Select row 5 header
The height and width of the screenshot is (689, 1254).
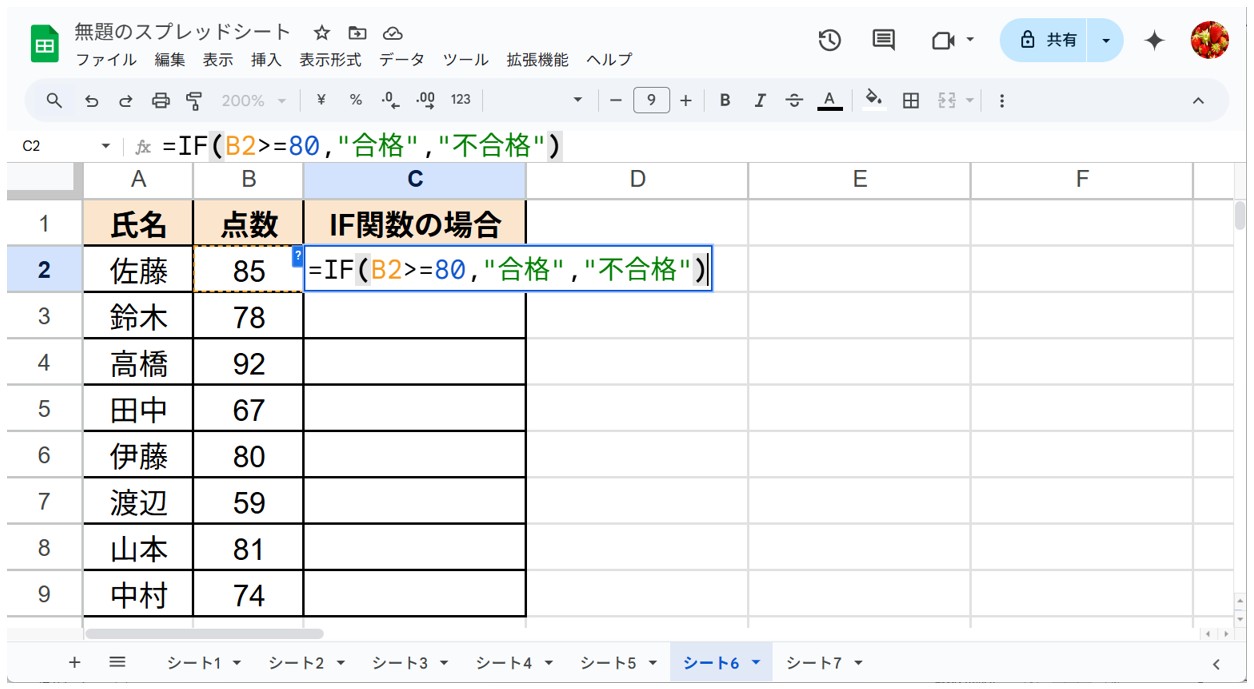(x=43, y=408)
